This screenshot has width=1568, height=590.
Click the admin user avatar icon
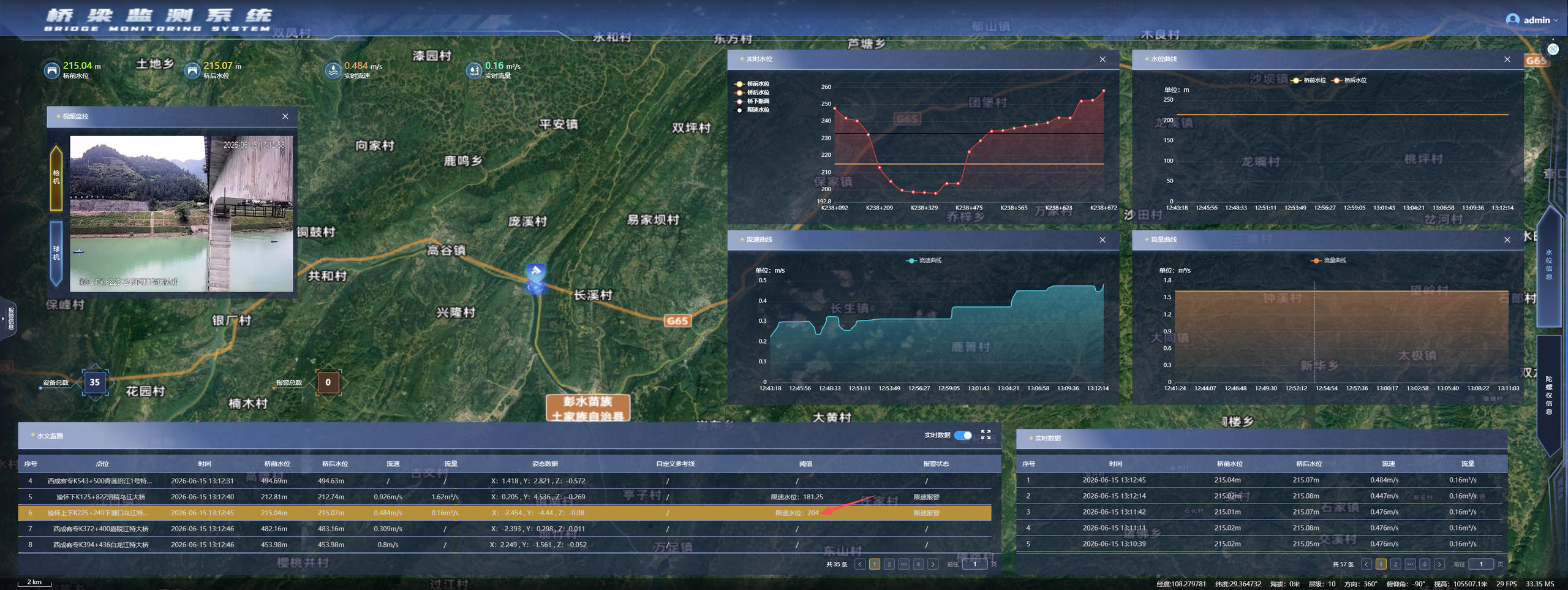pos(1512,20)
